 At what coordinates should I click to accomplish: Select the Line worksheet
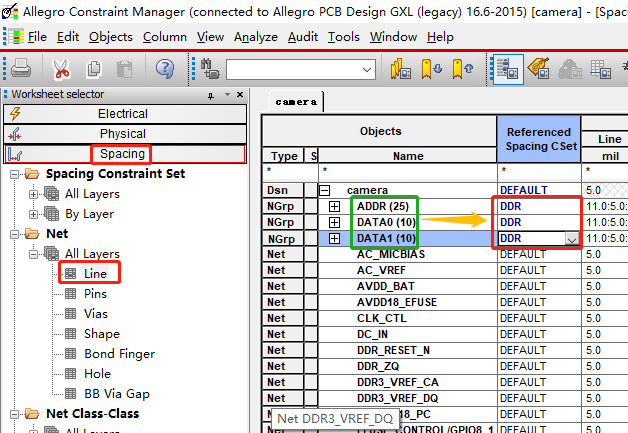point(95,274)
